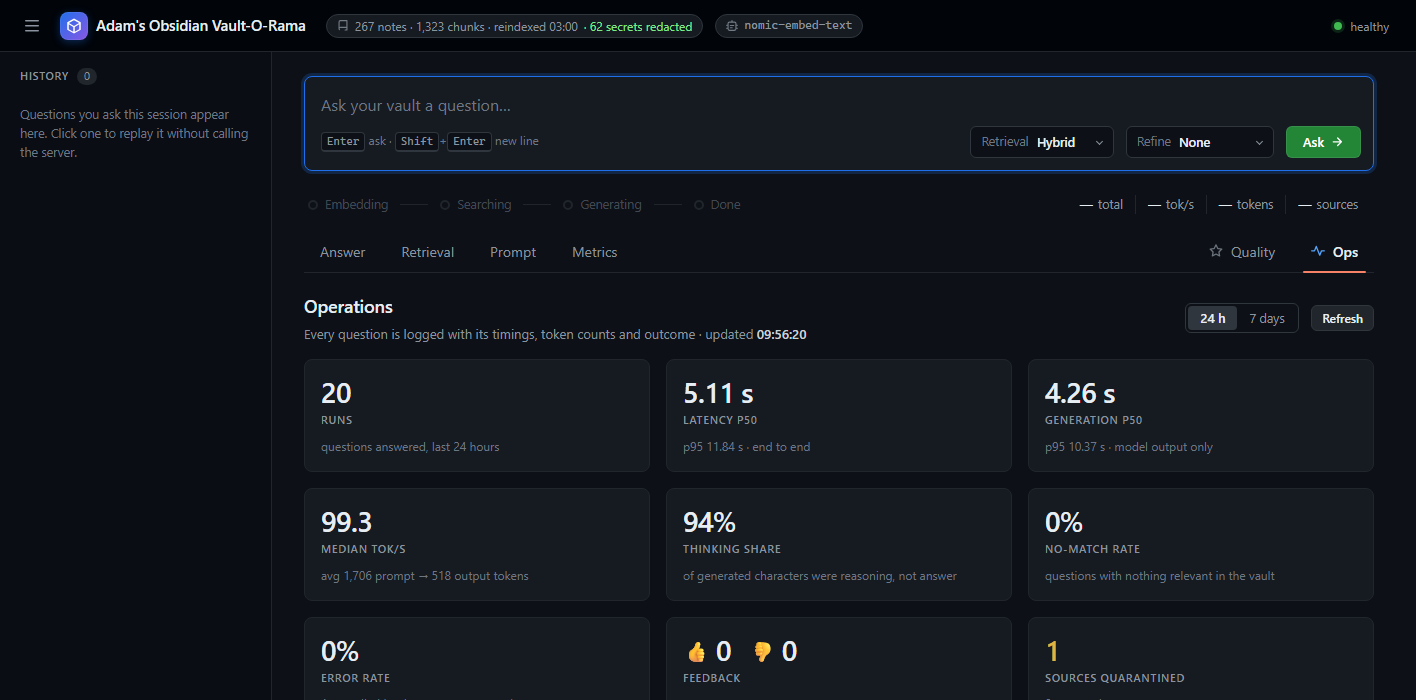Screen dimensions: 1416x700
Task: Switch to the Retrieval tab
Action: (428, 252)
